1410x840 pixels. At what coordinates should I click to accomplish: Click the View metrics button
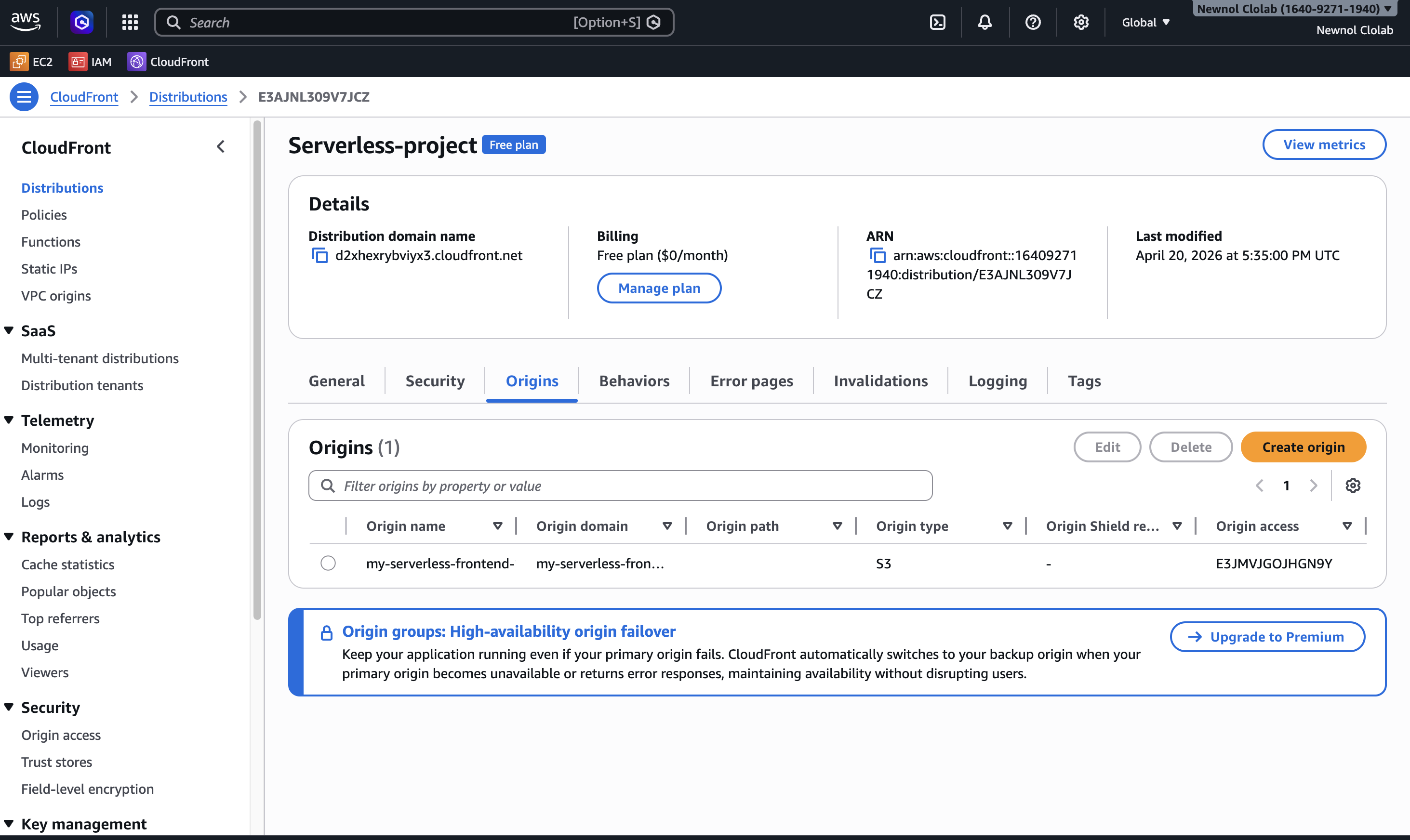click(1324, 144)
